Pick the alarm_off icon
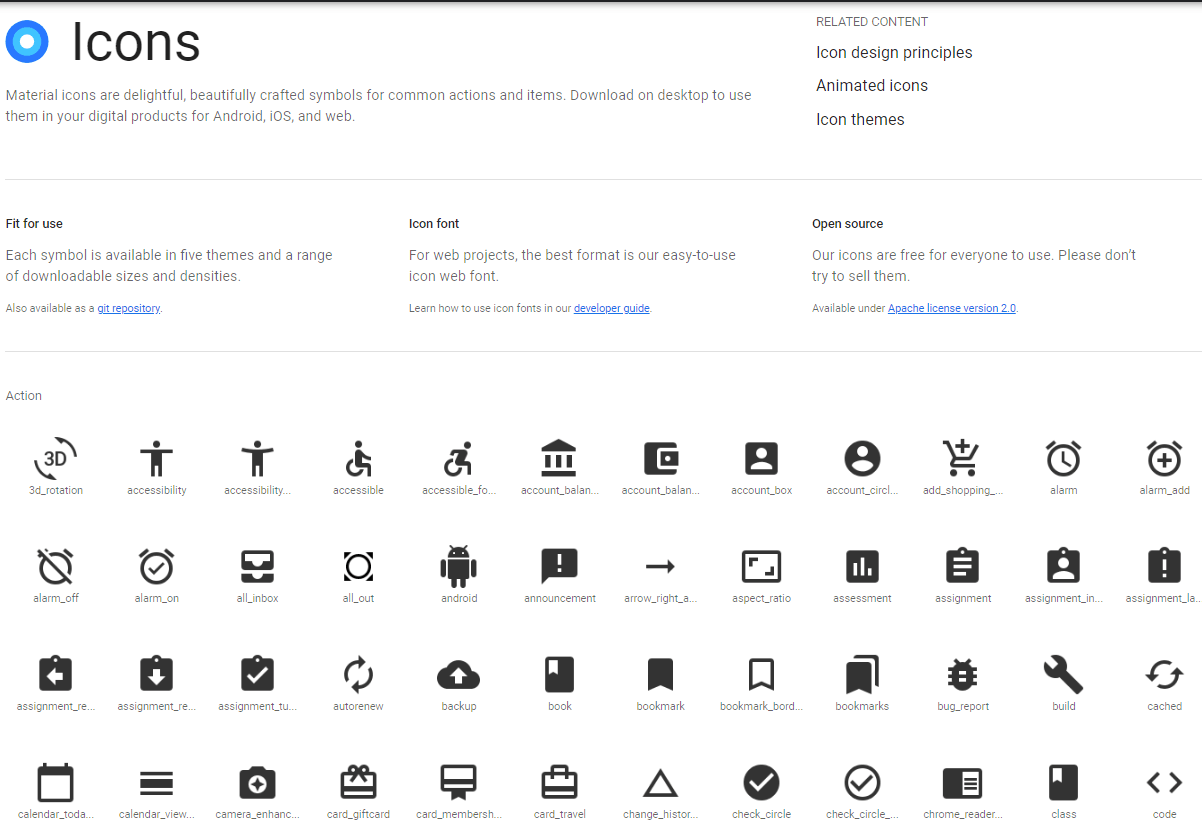 pos(56,566)
